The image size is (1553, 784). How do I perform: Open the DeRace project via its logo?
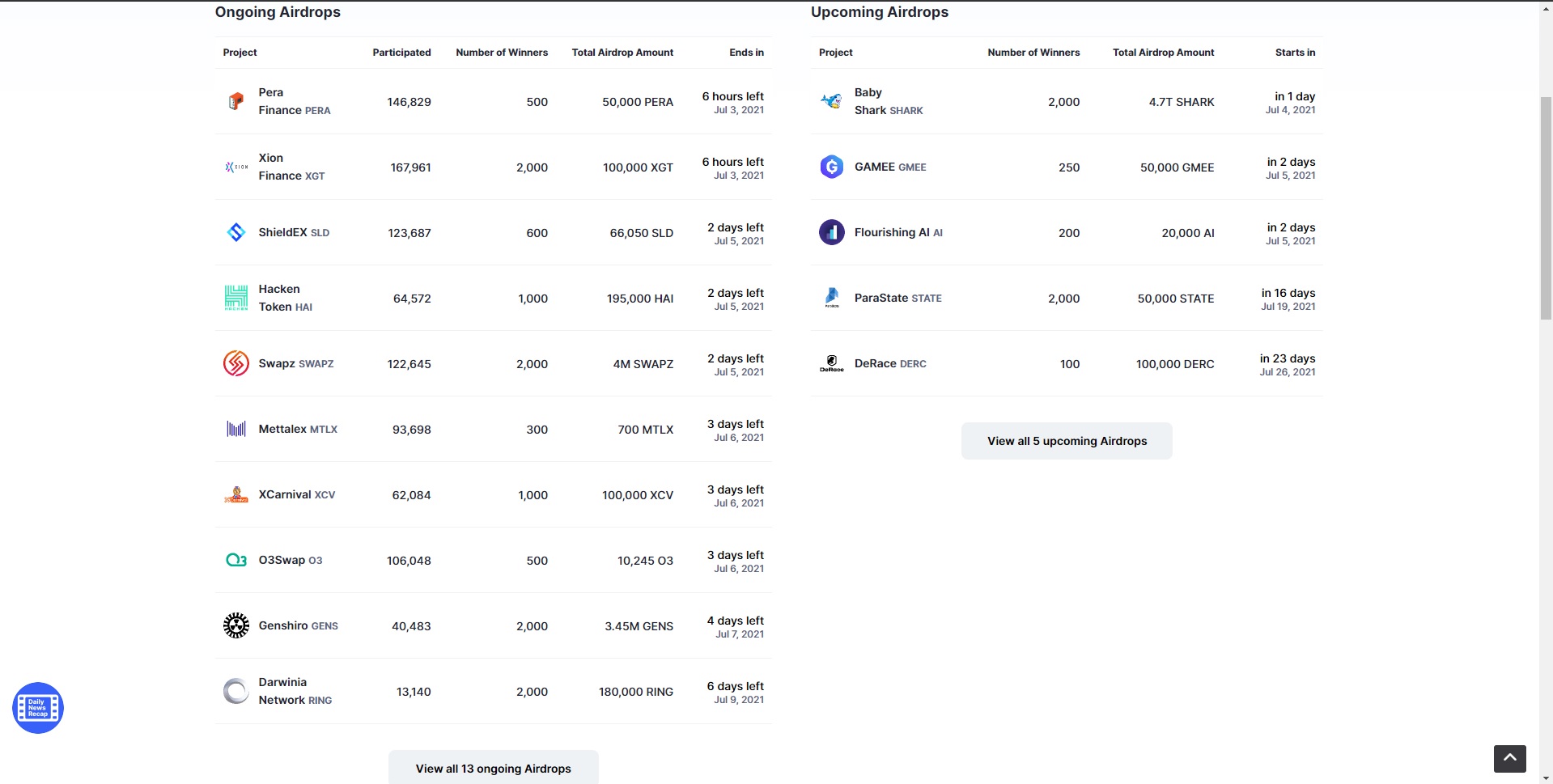click(831, 364)
